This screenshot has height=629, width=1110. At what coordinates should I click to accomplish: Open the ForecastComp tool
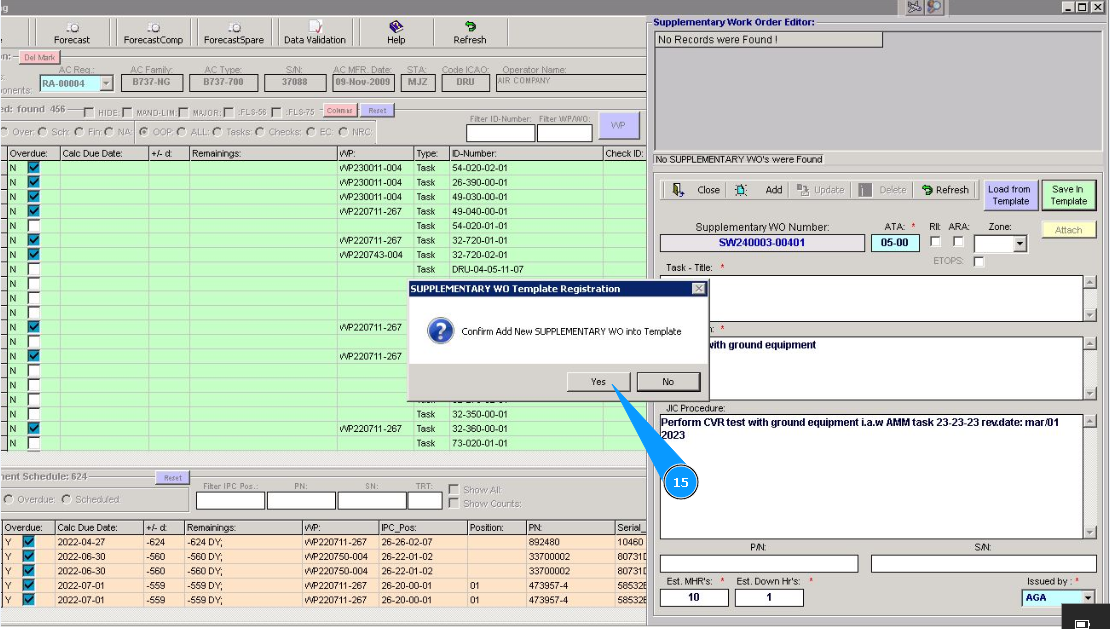pos(153,31)
